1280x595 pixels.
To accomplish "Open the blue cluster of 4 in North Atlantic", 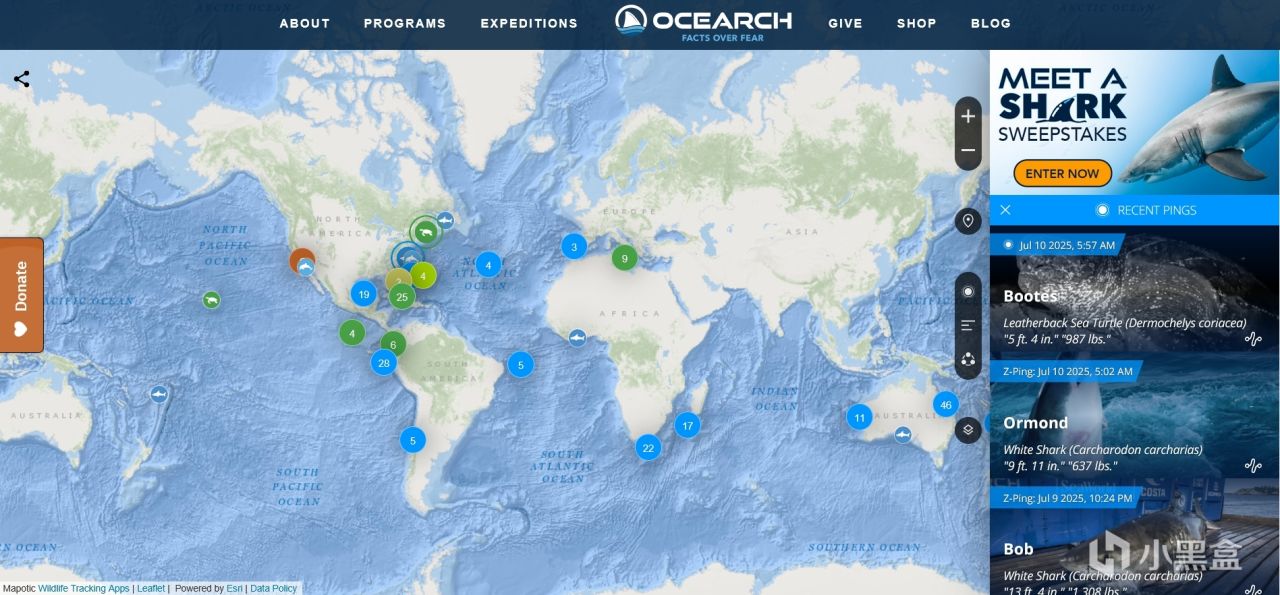I will click(x=488, y=264).
